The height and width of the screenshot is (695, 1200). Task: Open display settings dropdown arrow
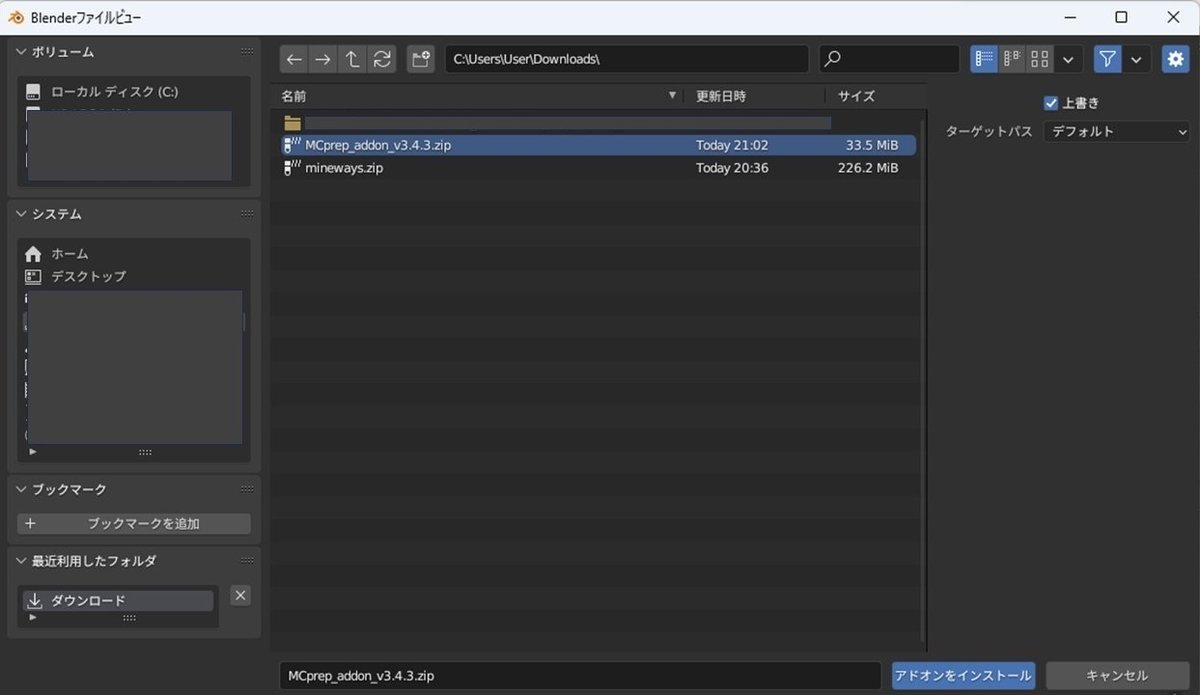(1069, 59)
